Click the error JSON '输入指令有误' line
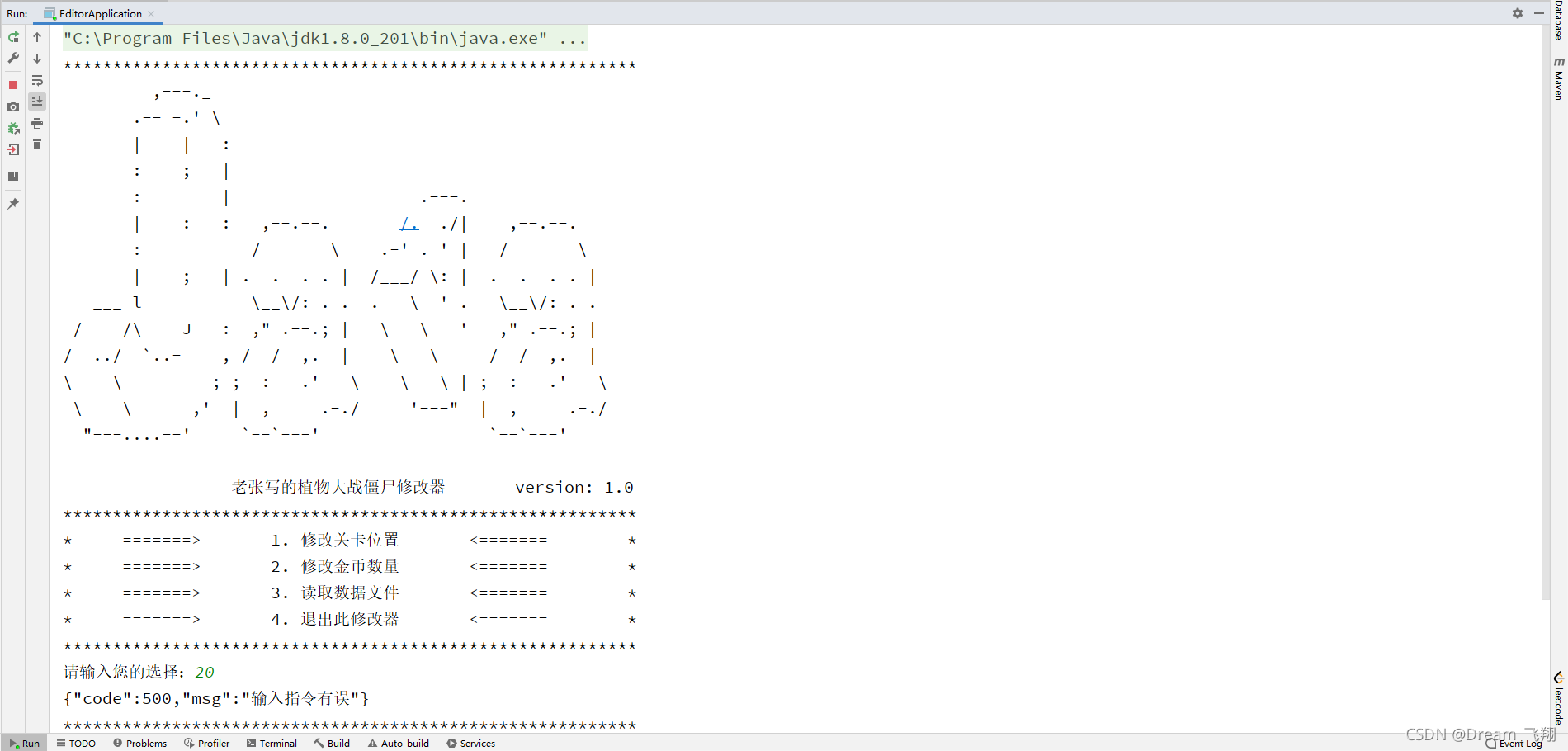Screen dimensions: 1568x751 pyautogui.click(x=216, y=699)
